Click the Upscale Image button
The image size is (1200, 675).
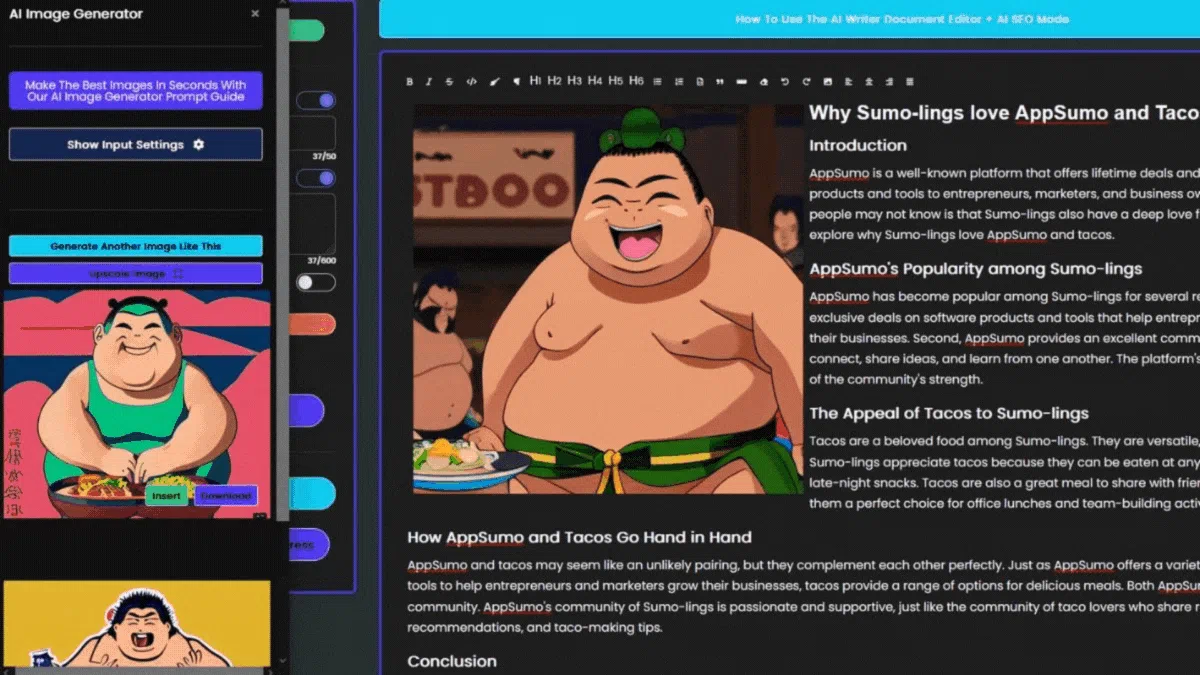(136, 273)
